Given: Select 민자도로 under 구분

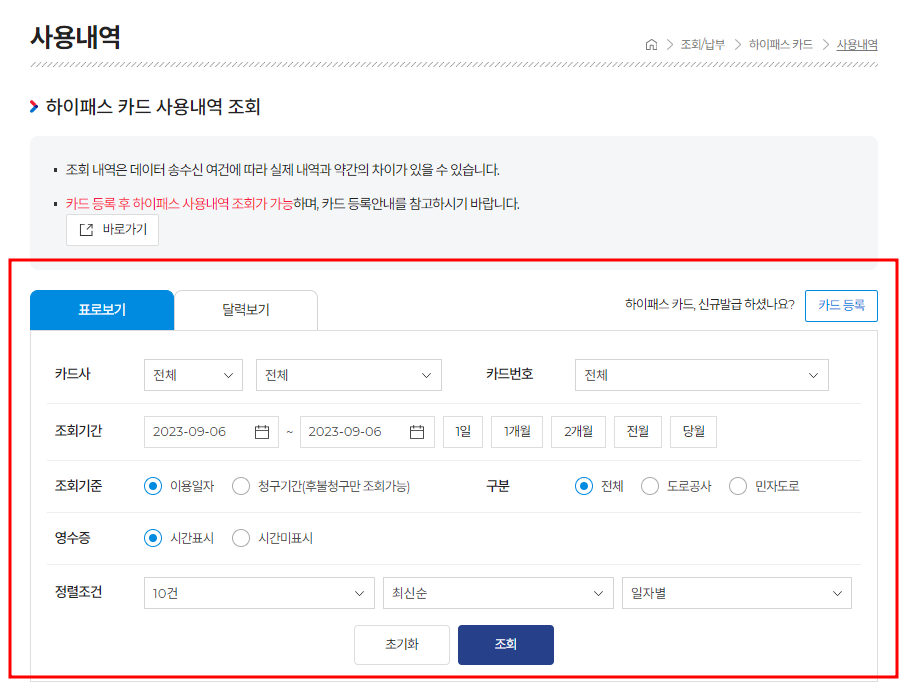Looking at the screenshot, I should tap(737, 485).
